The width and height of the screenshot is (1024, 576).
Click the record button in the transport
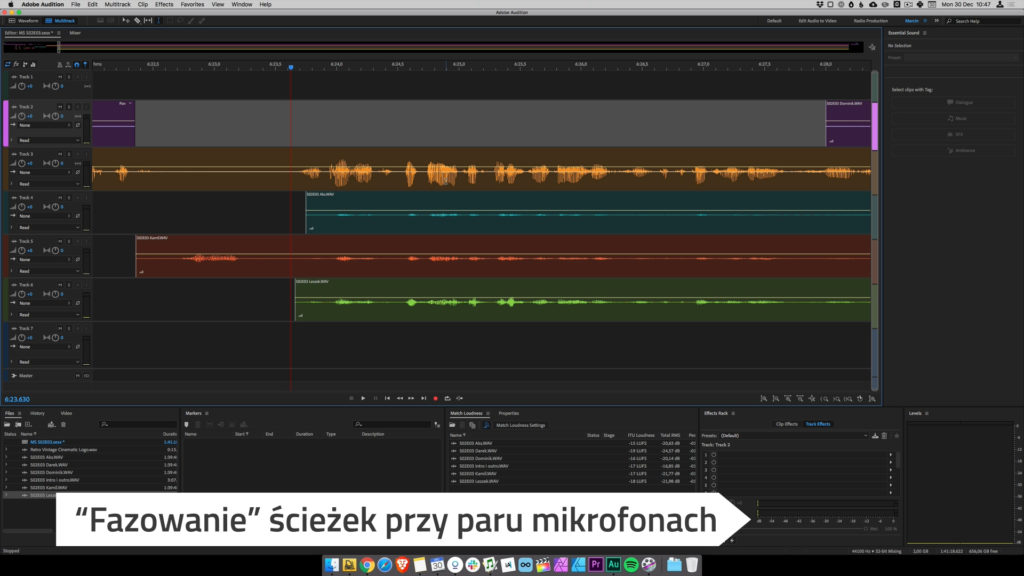coord(436,397)
